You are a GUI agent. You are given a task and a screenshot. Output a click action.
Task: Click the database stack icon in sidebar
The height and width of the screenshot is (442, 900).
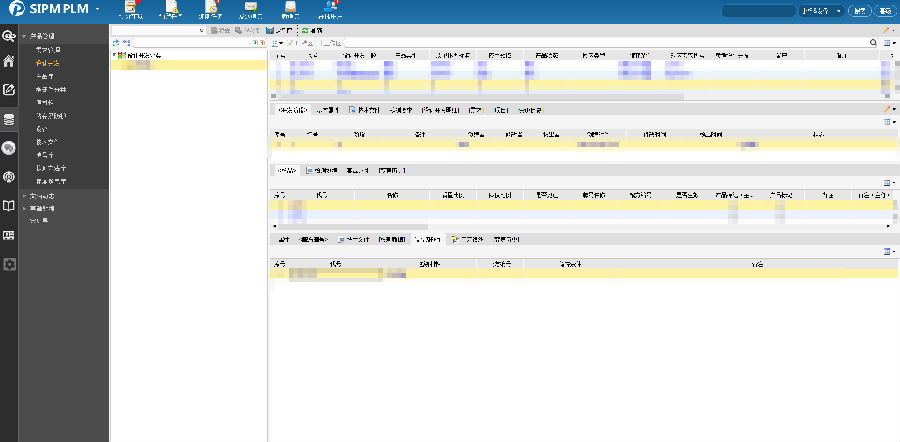coord(9,119)
